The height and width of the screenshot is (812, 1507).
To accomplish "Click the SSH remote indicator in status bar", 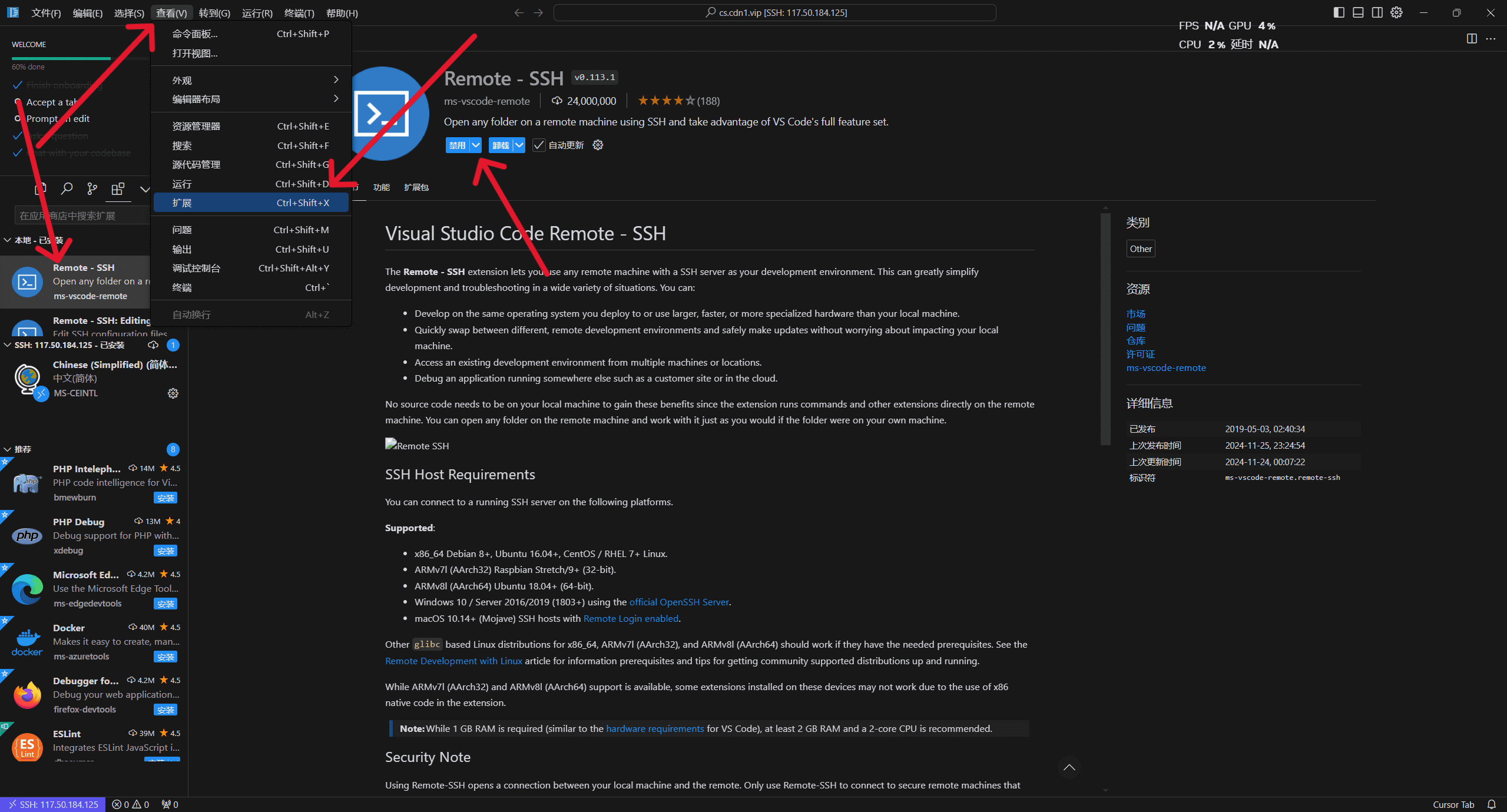I will 53,804.
